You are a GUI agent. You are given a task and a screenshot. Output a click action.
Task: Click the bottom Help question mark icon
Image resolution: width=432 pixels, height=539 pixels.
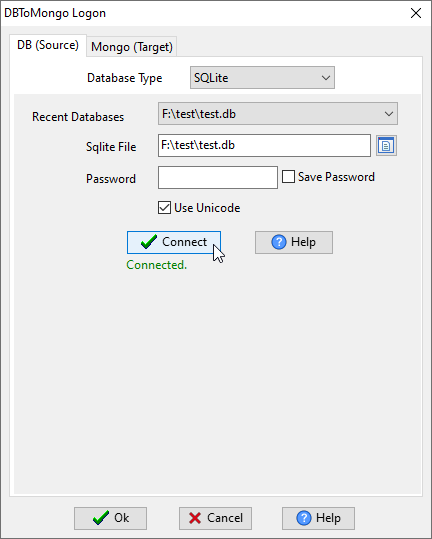tap(304, 518)
